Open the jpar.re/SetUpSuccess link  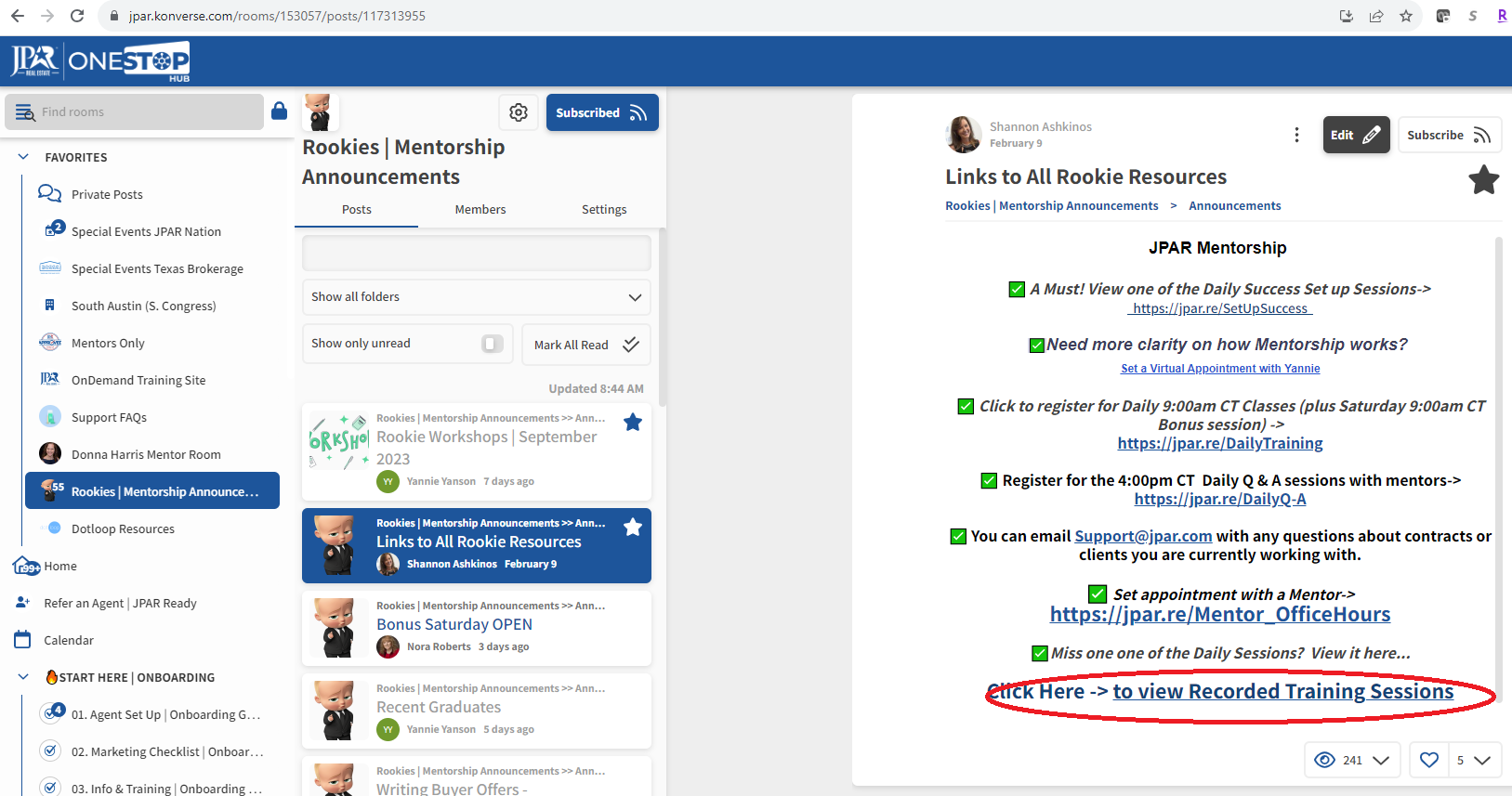[1220, 308]
